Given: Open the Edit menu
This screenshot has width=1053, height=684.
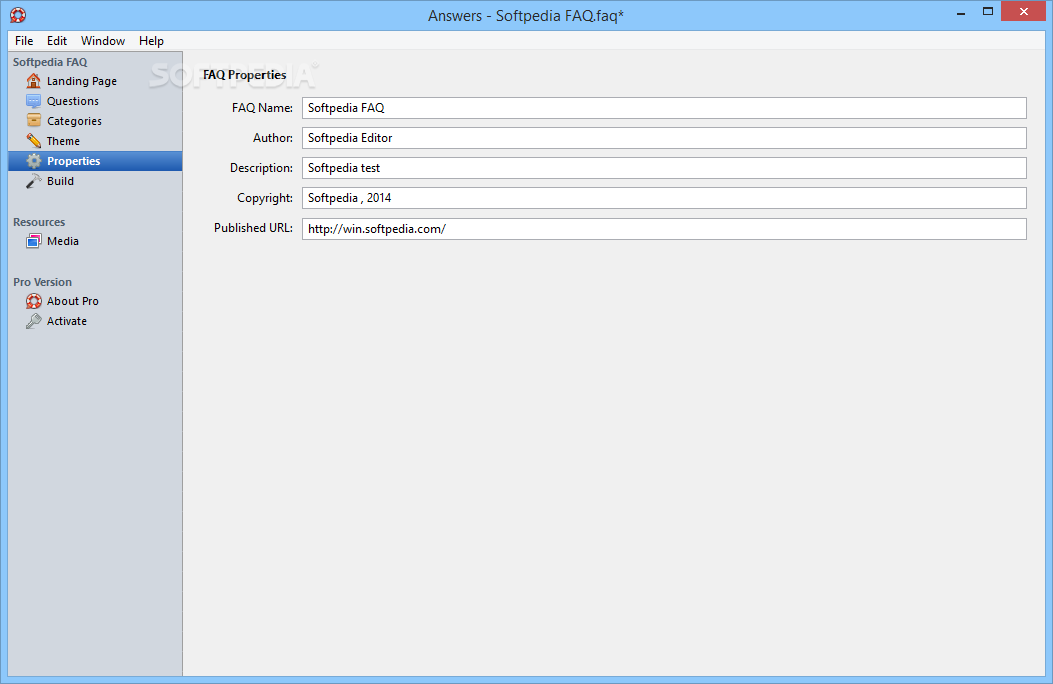Looking at the screenshot, I should (x=56, y=41).
